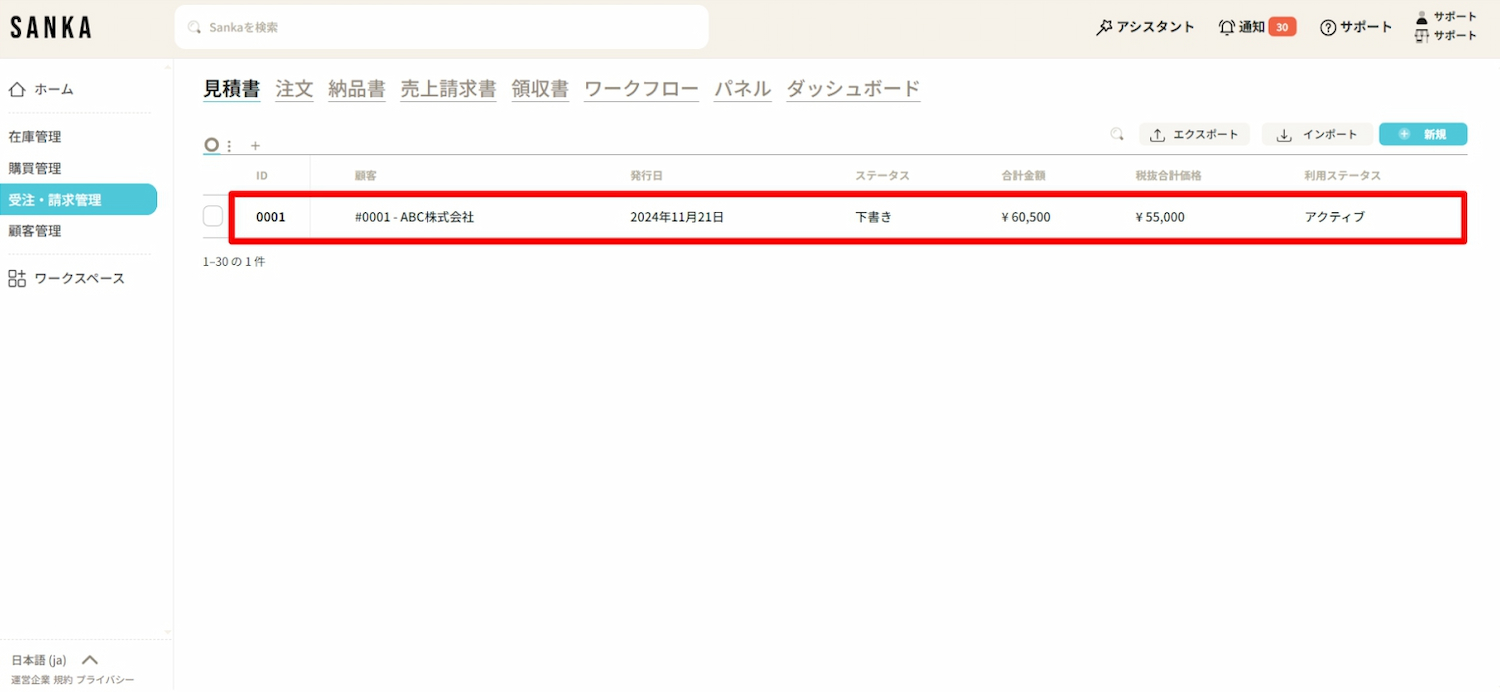Switch to the 売上請求書 tab
The width and height of the screenshot is (1500, 692).
click(448, 88)
